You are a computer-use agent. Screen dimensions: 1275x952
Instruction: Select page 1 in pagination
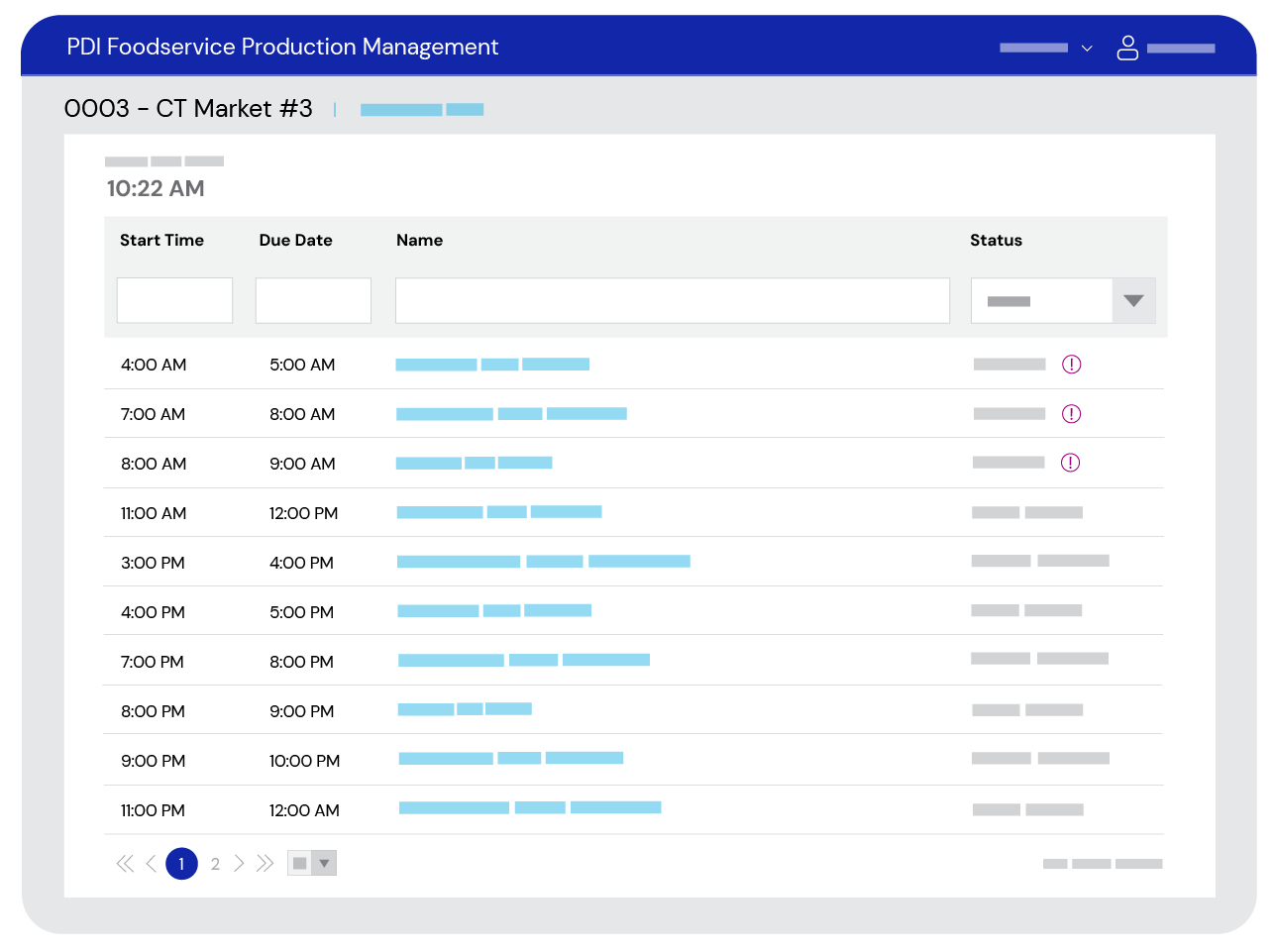tap(181, 864)
